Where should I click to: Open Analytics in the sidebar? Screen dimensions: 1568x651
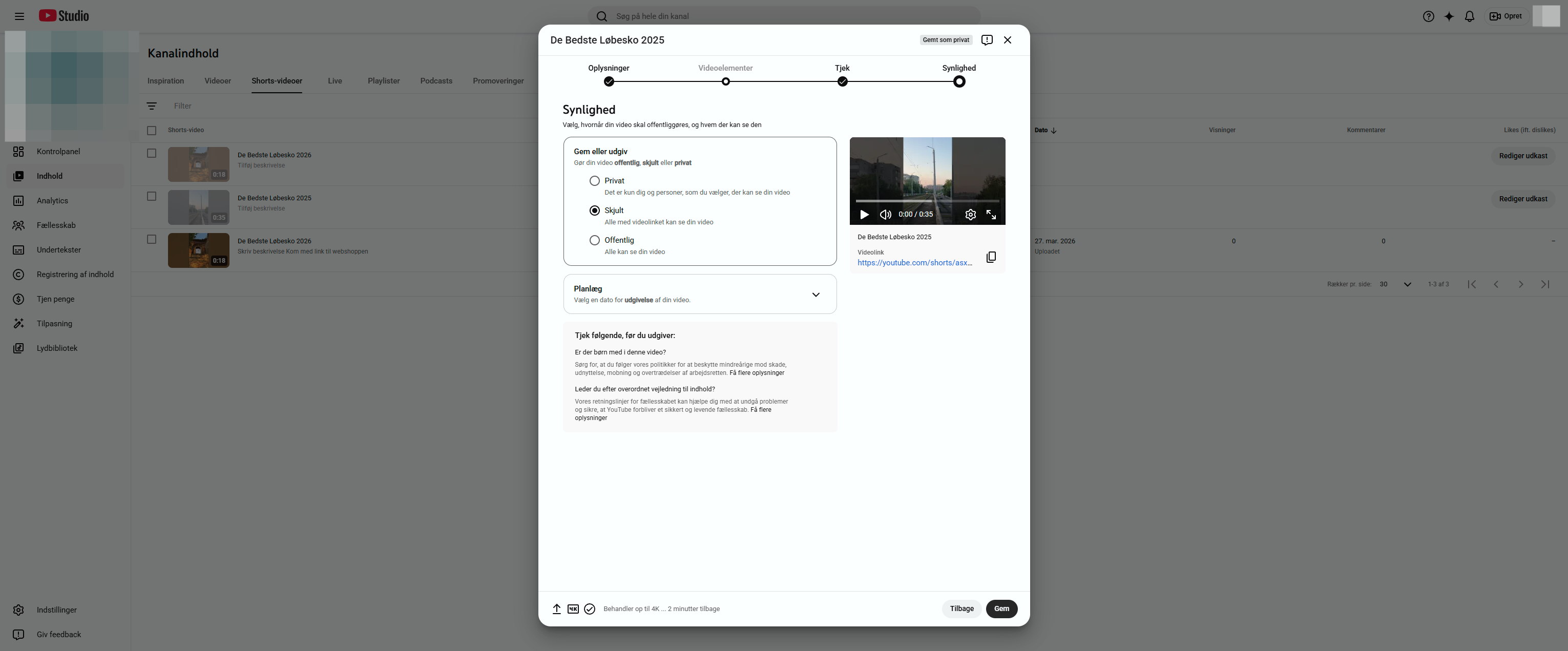[x=65, y=201]
